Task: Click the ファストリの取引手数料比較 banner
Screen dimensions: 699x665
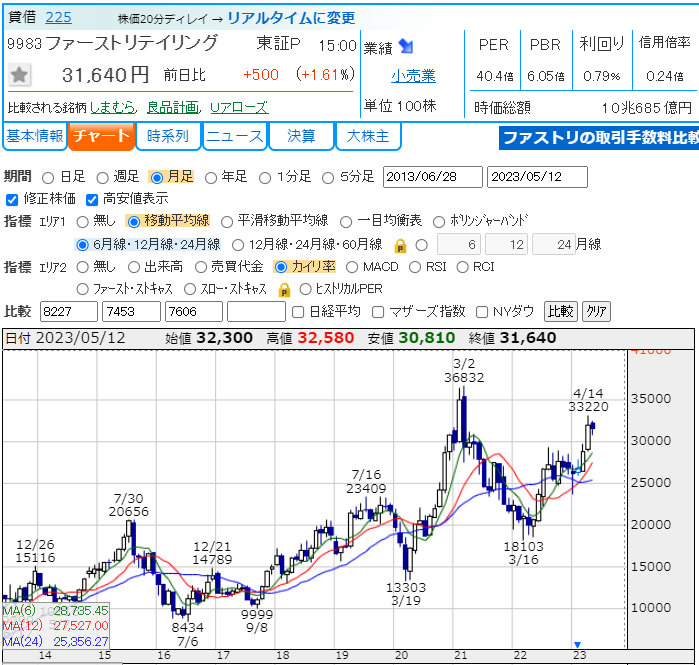Action: click(x=599, y=138)
